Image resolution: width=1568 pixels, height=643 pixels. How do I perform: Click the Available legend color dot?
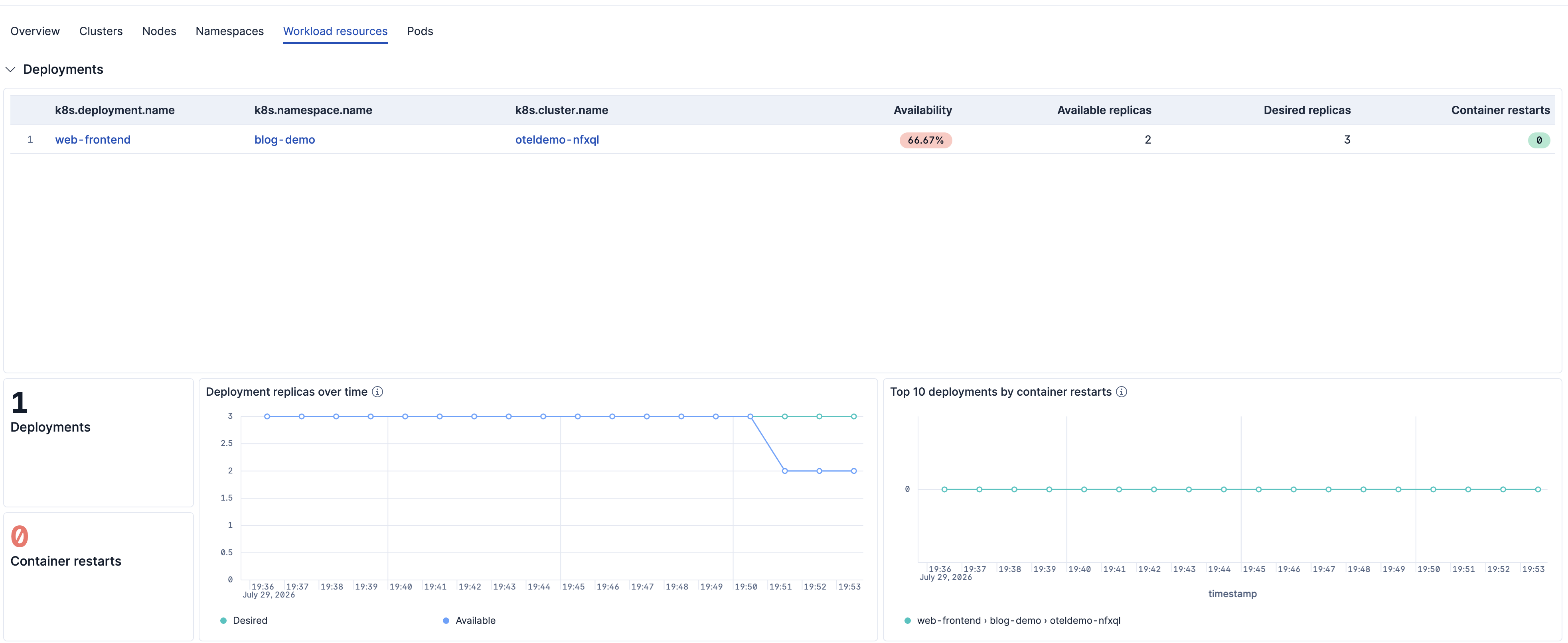446,621
